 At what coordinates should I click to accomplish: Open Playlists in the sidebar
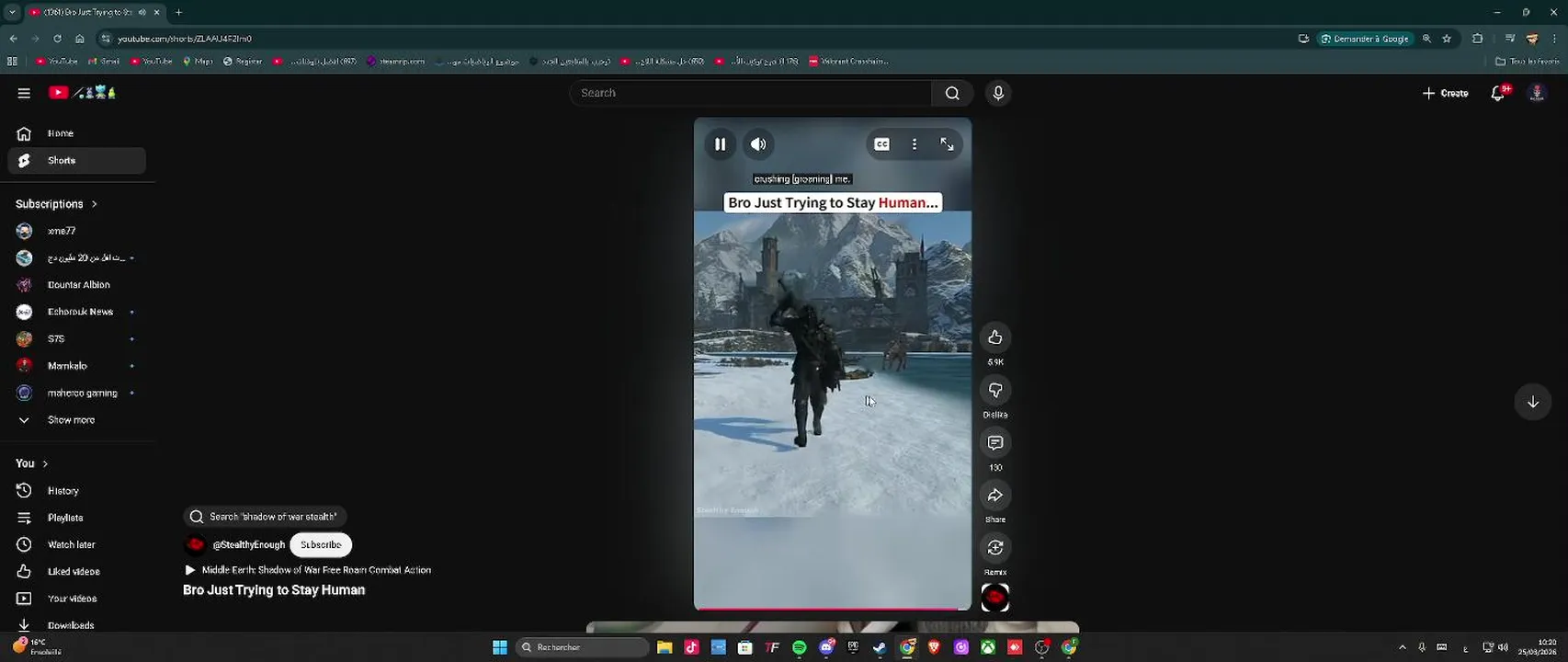(77, 518)
